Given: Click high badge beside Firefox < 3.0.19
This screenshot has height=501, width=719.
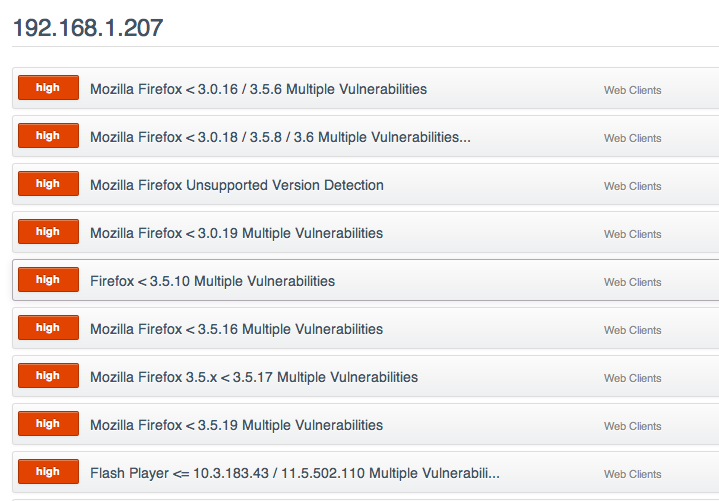Looking at the screenshot, I should pyautogui.click(x=48, y=231).
